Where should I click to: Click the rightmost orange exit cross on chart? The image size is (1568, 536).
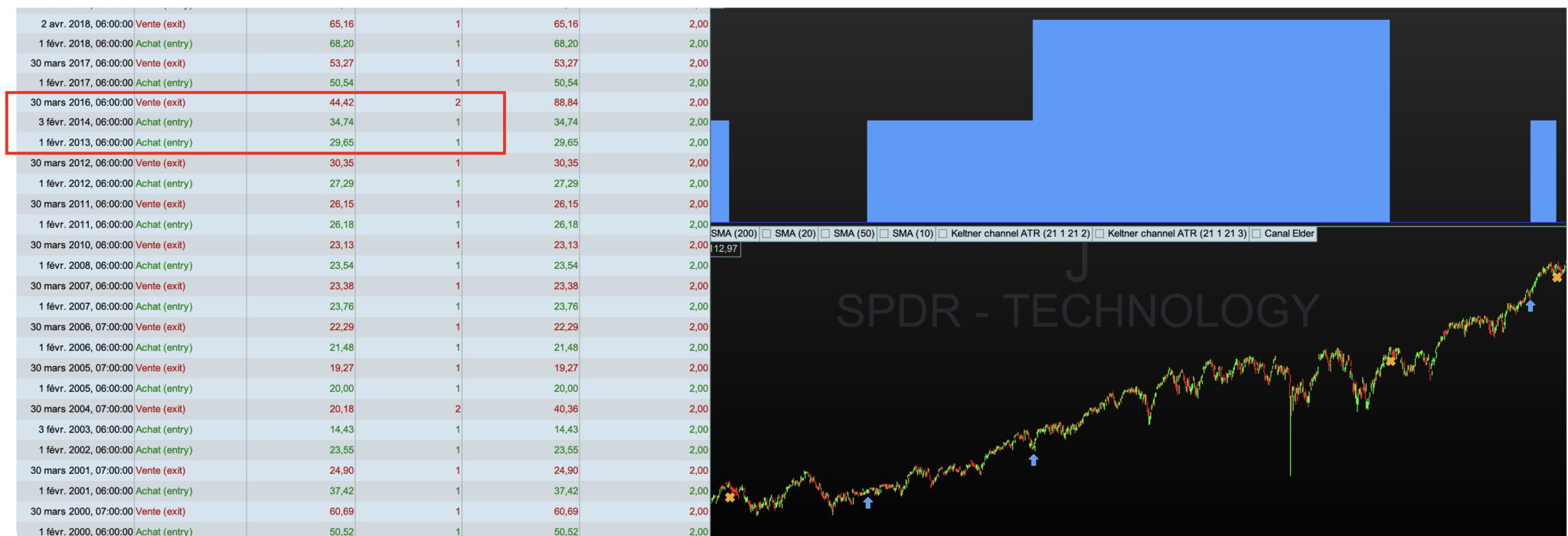tap(1557, 277)
